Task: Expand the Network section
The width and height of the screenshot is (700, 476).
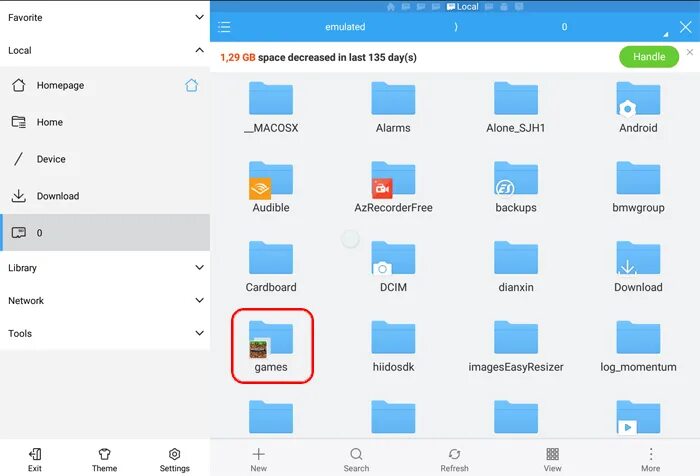Action: [200, 300]
